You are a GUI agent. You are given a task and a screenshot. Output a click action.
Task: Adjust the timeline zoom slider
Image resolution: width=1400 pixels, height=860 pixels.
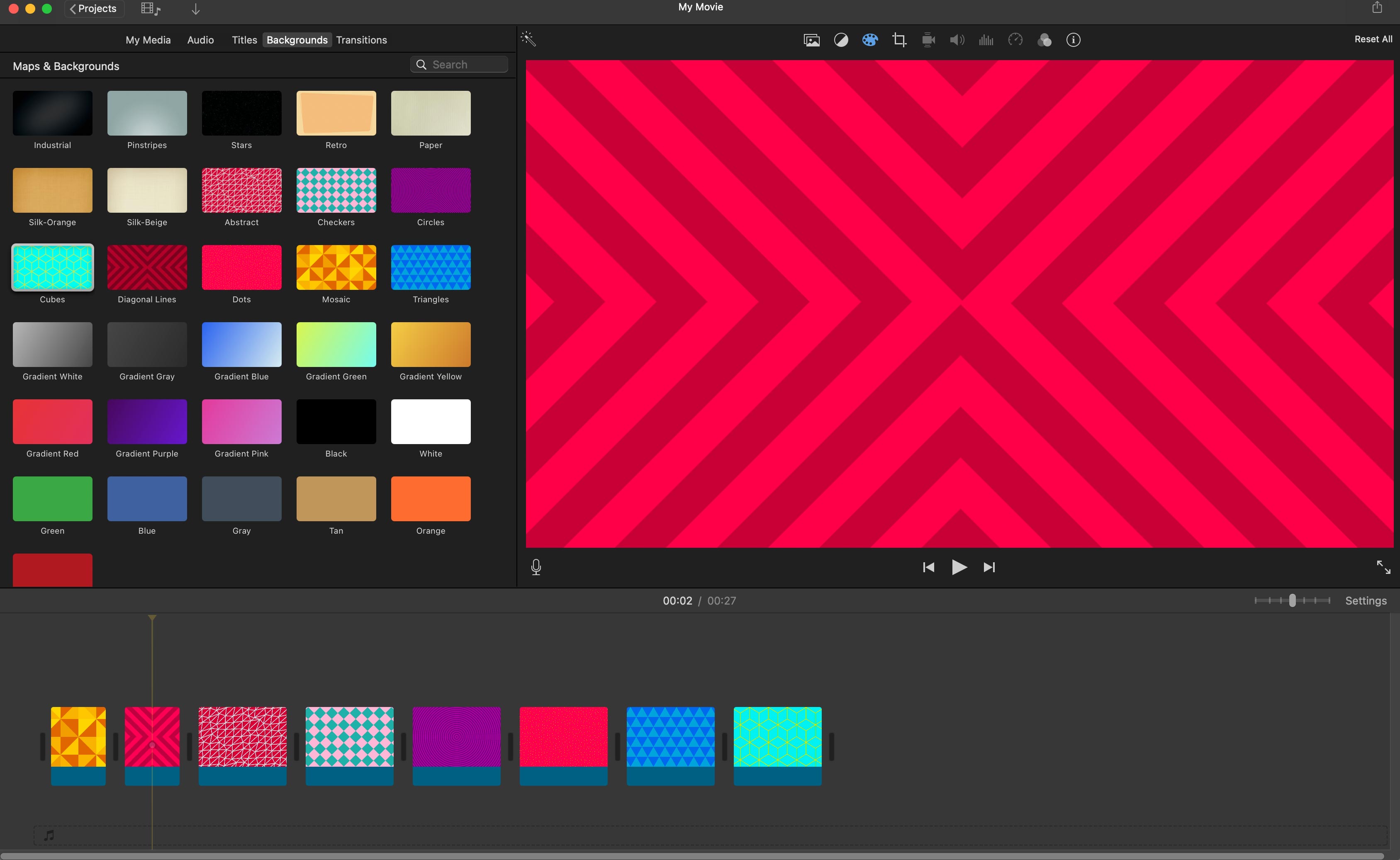point(1292,601)
